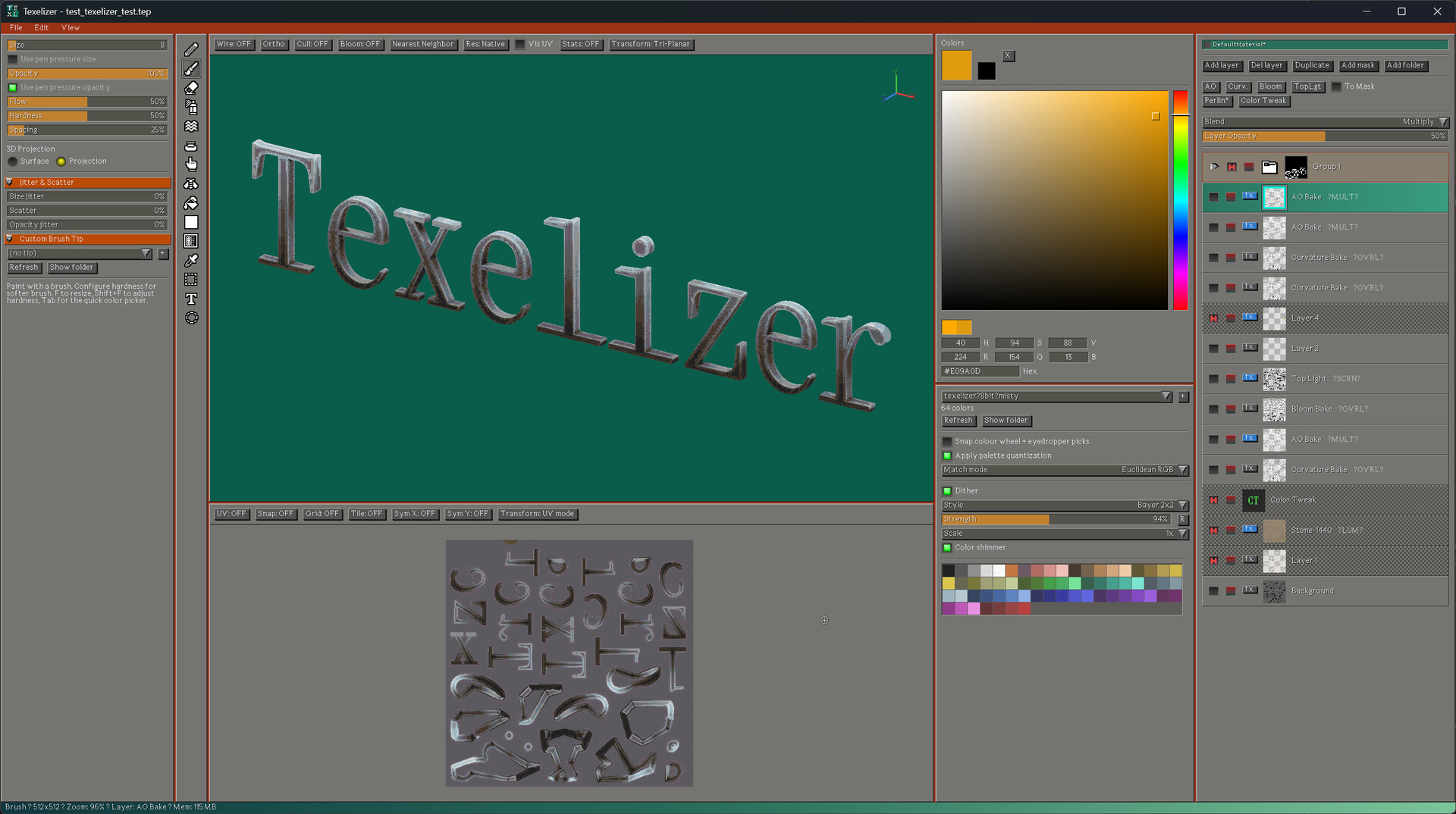Toggle the Wire: OFF viewport option
This screenshot has height=814, width=1456.
[x=234, y=45]
